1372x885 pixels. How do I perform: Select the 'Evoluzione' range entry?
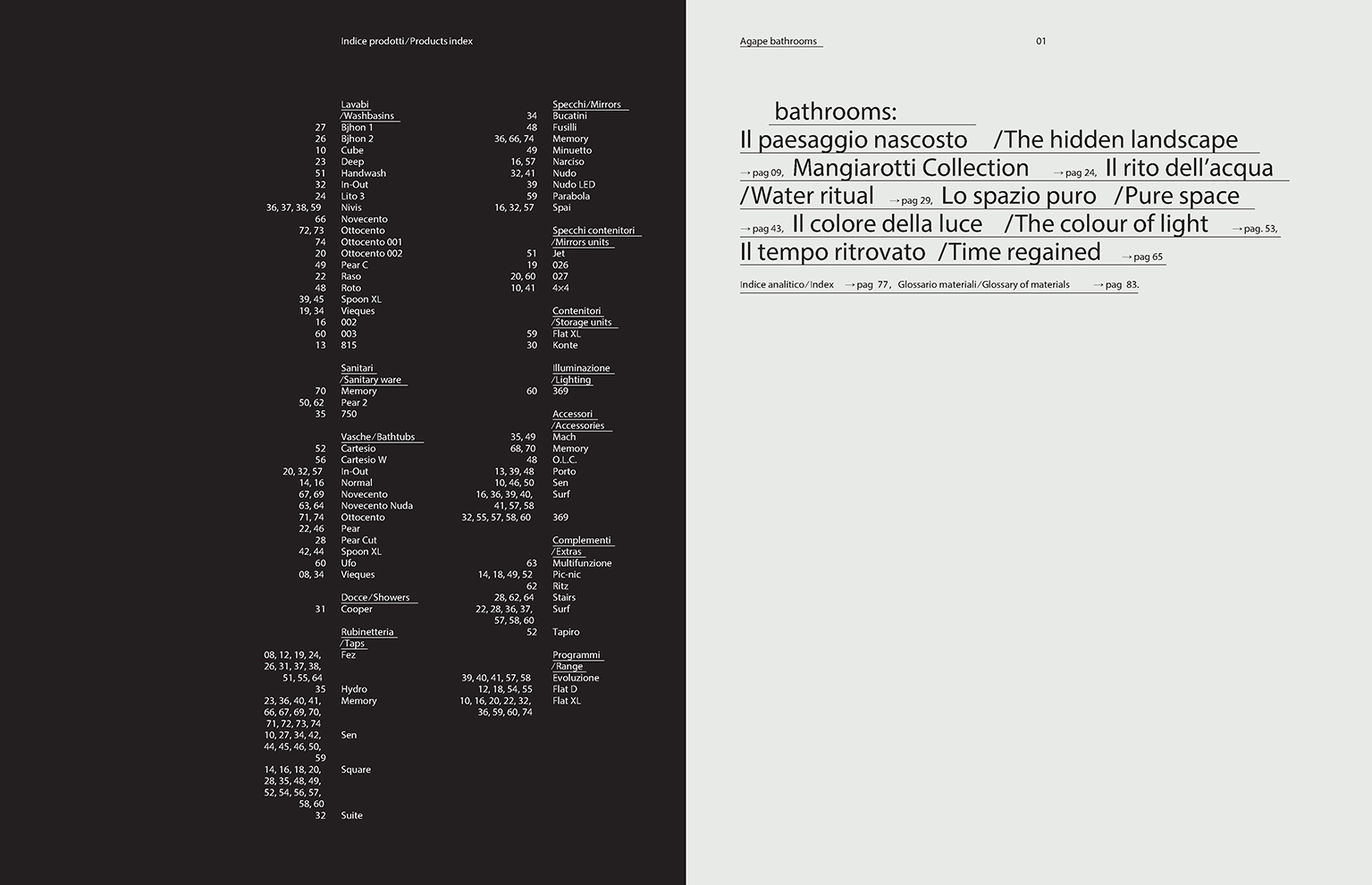click(x=576, y=678)
